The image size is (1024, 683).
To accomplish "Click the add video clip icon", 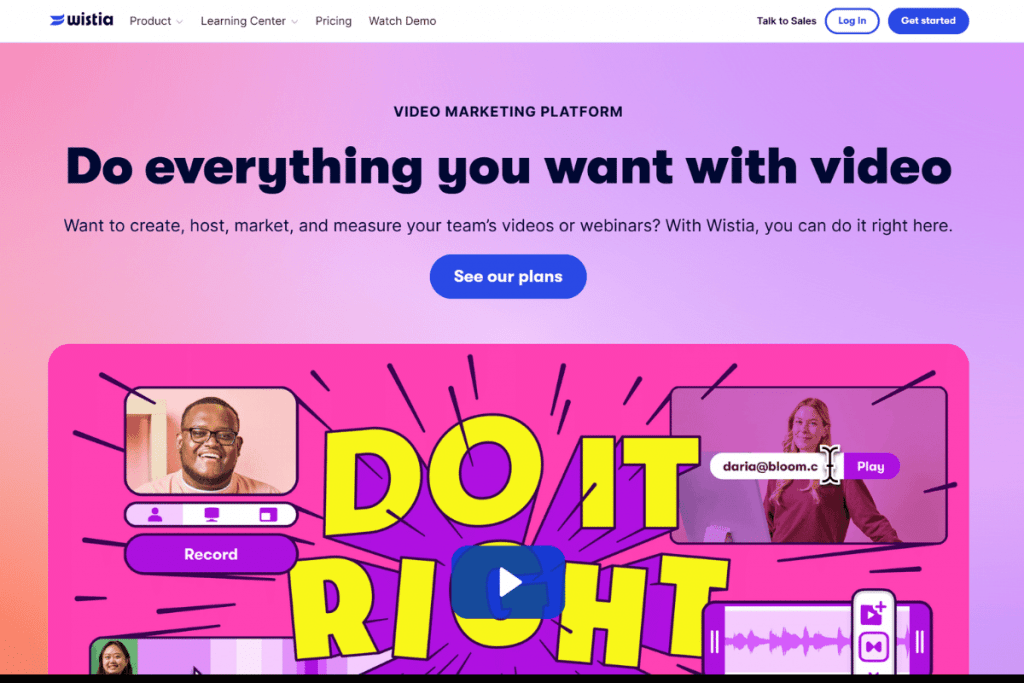I will pos(873,613).
